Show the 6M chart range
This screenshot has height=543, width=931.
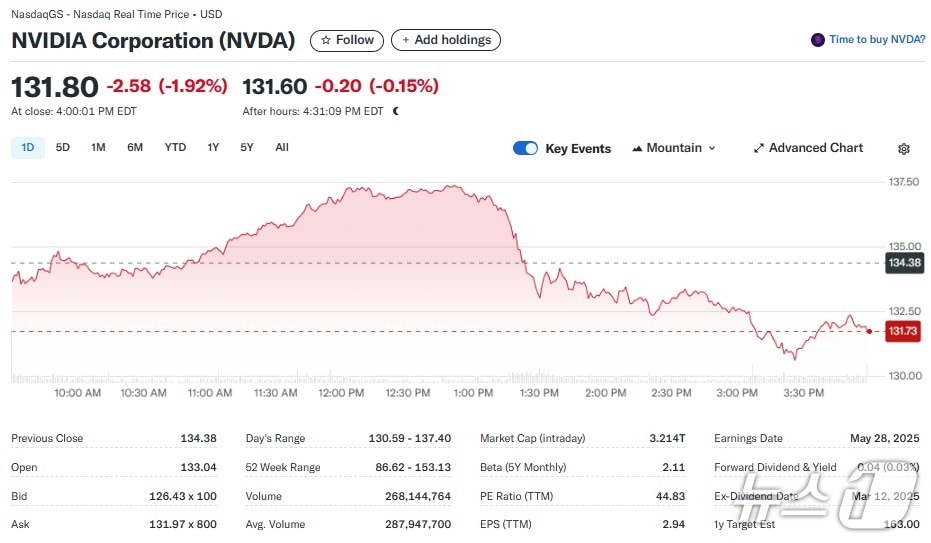coord(135,147)
